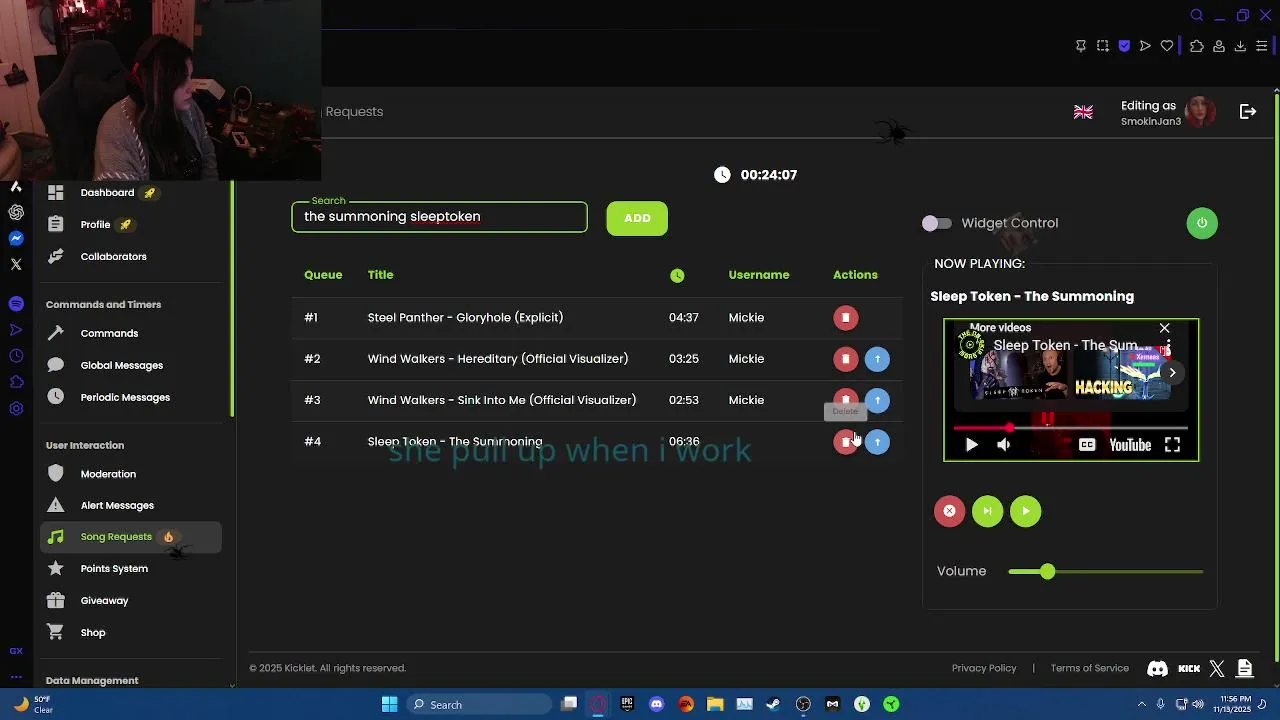Click the red stop playback button
1280x720 pixels.
949,511
